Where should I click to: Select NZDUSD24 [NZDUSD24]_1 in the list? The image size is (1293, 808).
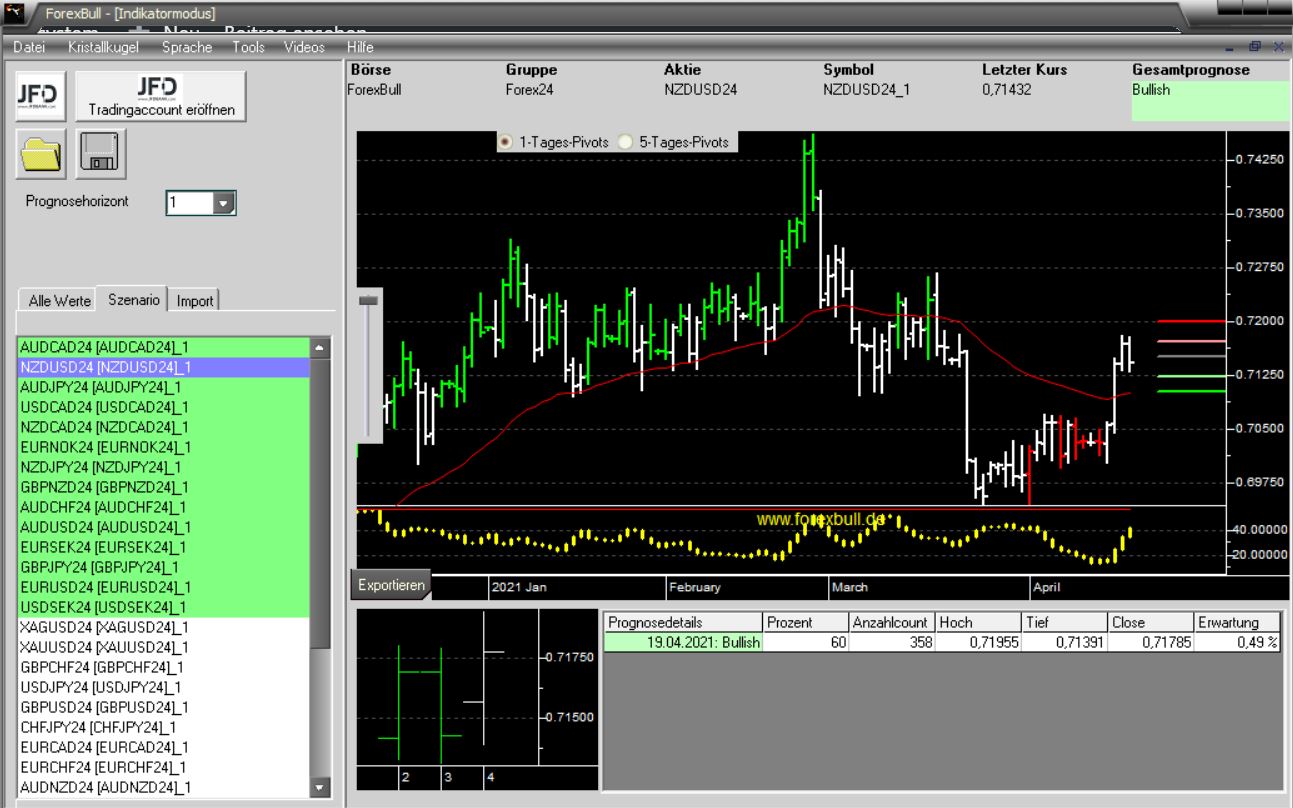coord(164,367)
